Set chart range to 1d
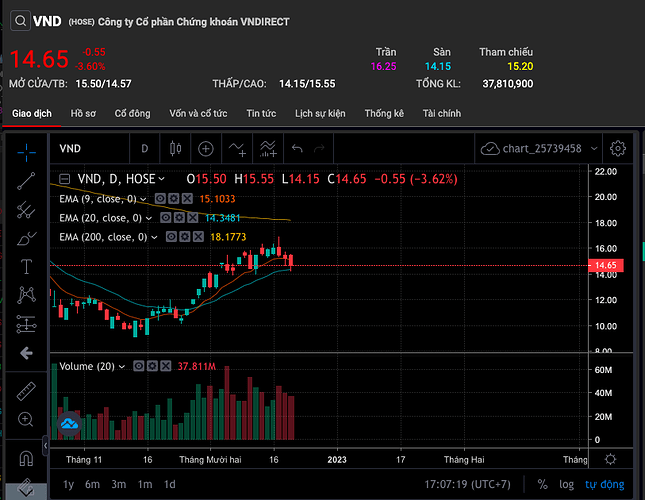Image resolution: width=645 pixels, height=500 pixels. pyautogui.click(x=169, y=484)
